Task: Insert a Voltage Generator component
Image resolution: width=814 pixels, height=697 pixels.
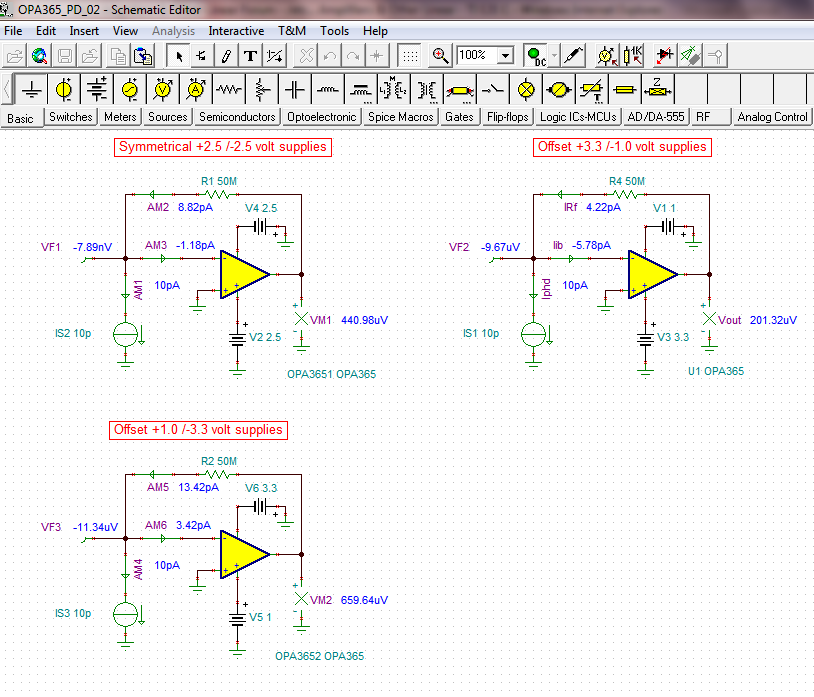Action: click(x=130, y=90)
